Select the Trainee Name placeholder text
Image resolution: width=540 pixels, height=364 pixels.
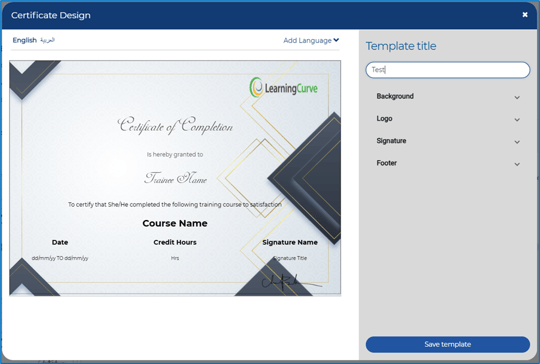pyautogui.click(x=175, y=178)
